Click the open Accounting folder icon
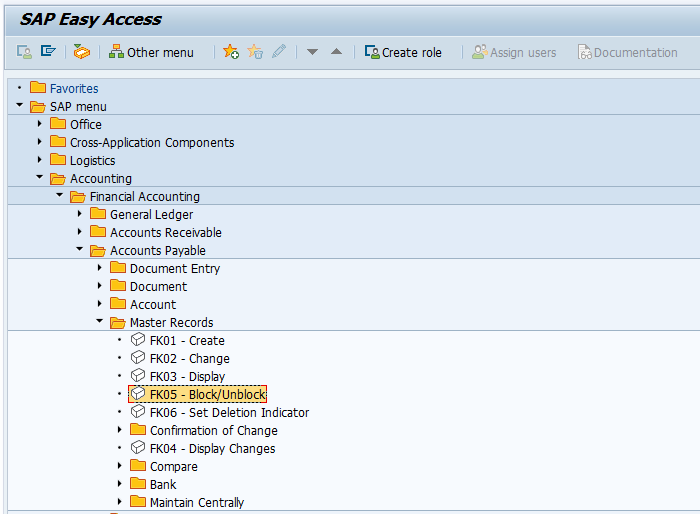Image resolution: width=700 pixels, height=514 pixels. click(58, 178)
